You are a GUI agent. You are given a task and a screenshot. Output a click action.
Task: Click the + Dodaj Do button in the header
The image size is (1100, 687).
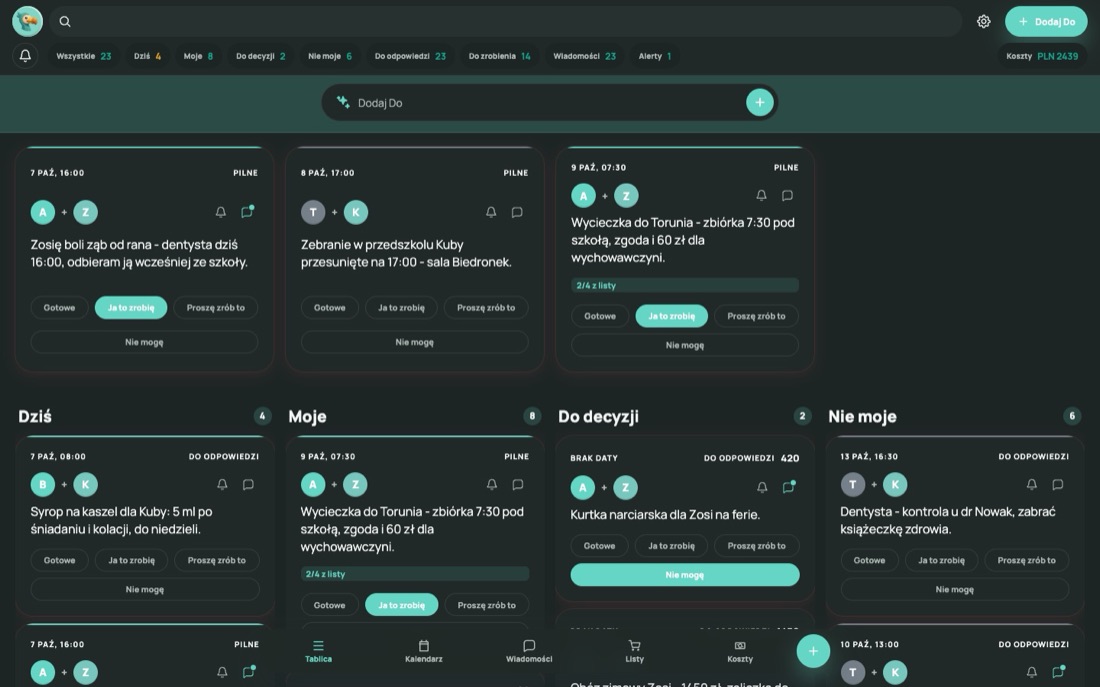1046,22
